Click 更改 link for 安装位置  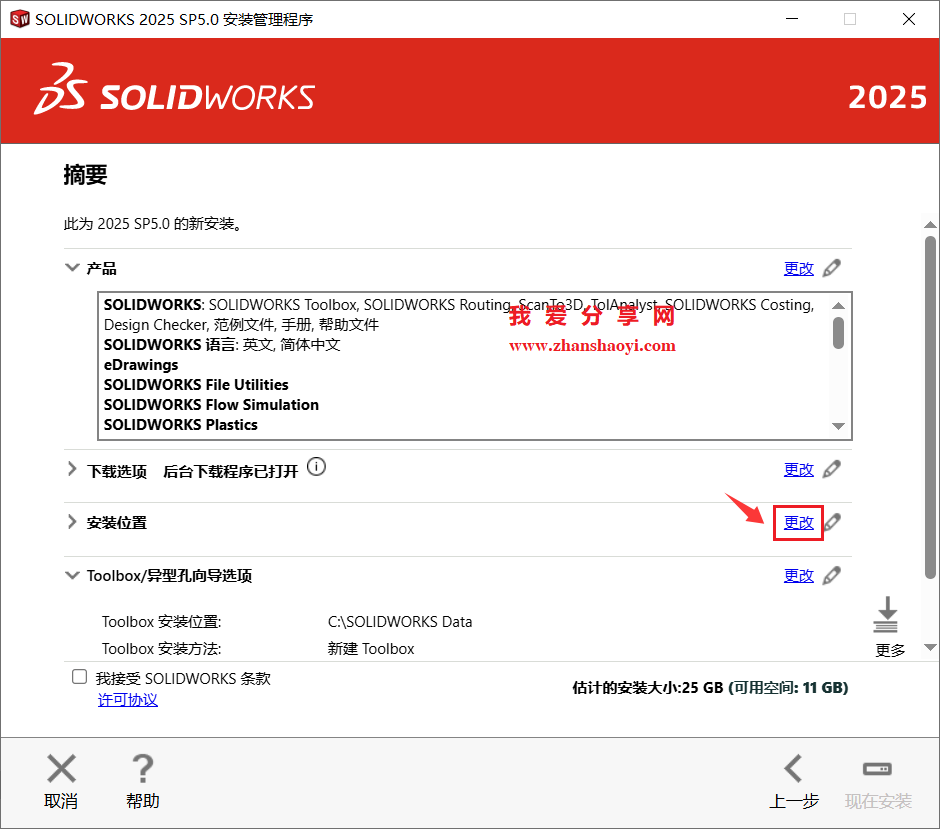click(799, 523)
